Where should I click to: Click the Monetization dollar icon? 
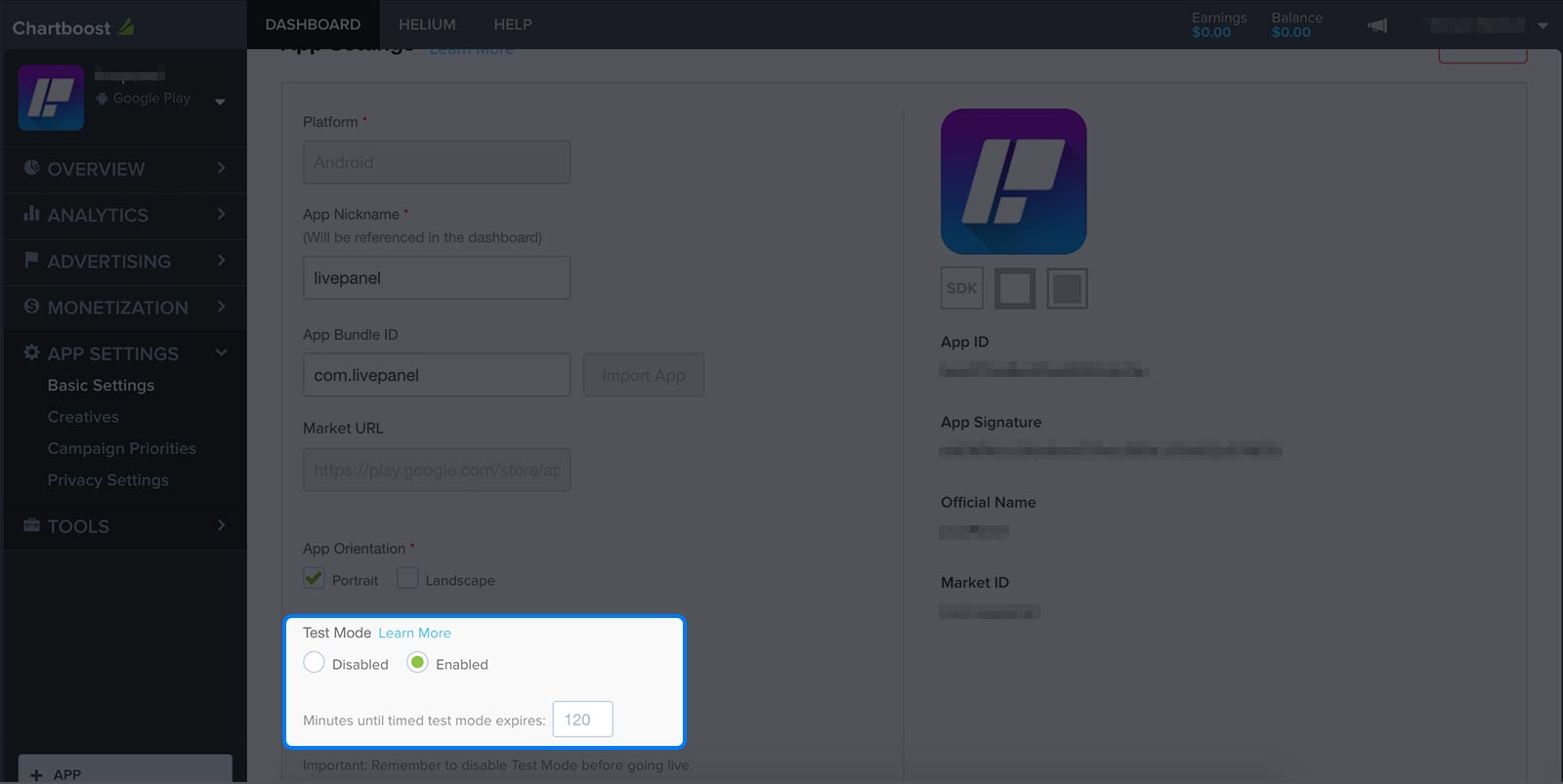pyautogui.click(x=31, y=307)
